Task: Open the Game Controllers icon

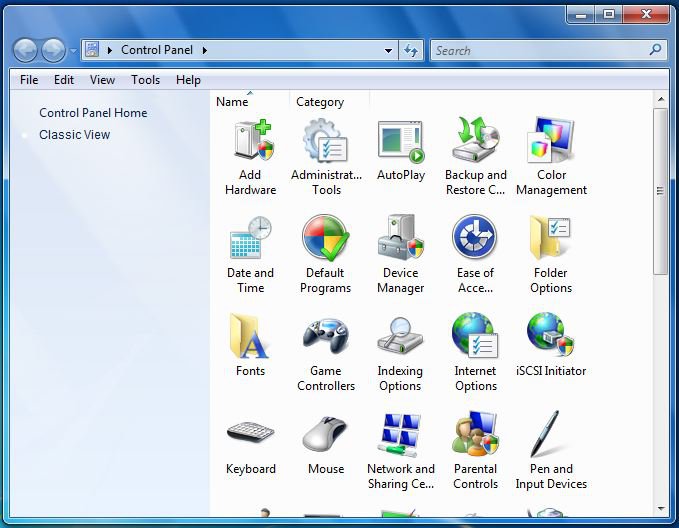Action: click(x=326, y=336)
